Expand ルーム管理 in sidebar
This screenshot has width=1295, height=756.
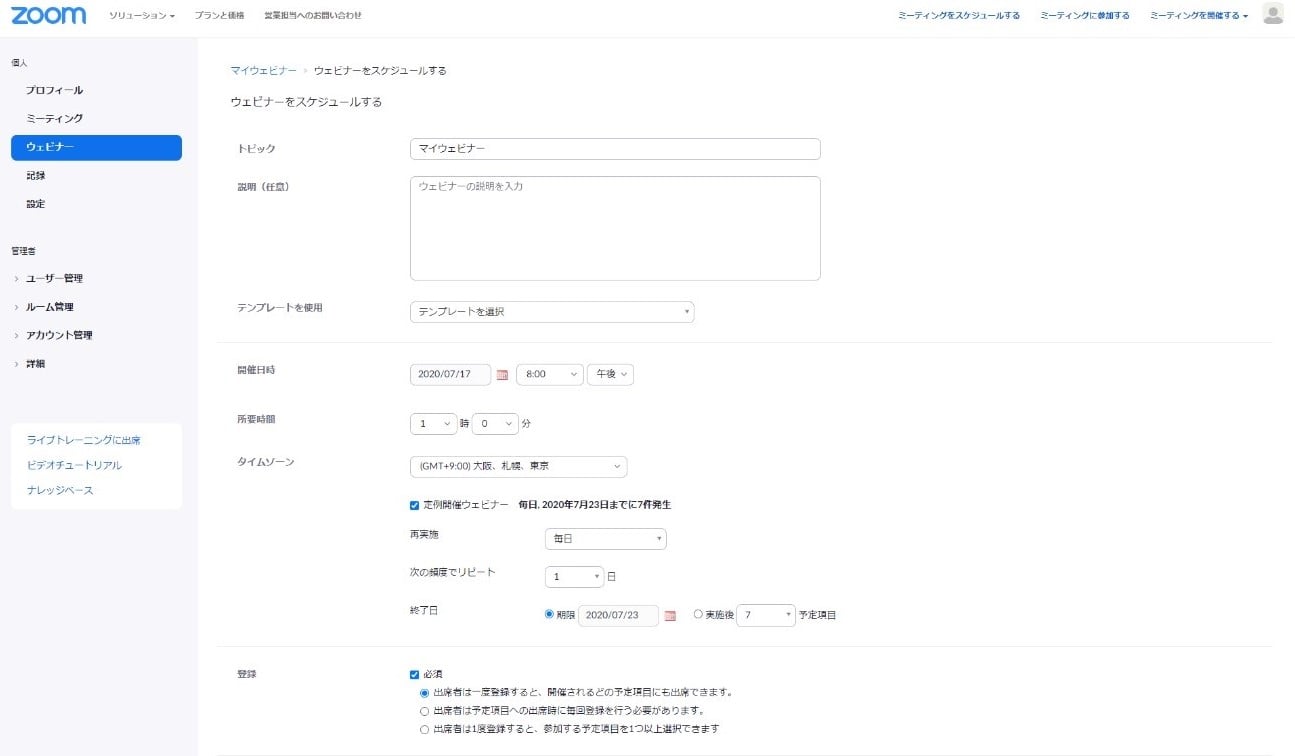(x=49, y=307)
